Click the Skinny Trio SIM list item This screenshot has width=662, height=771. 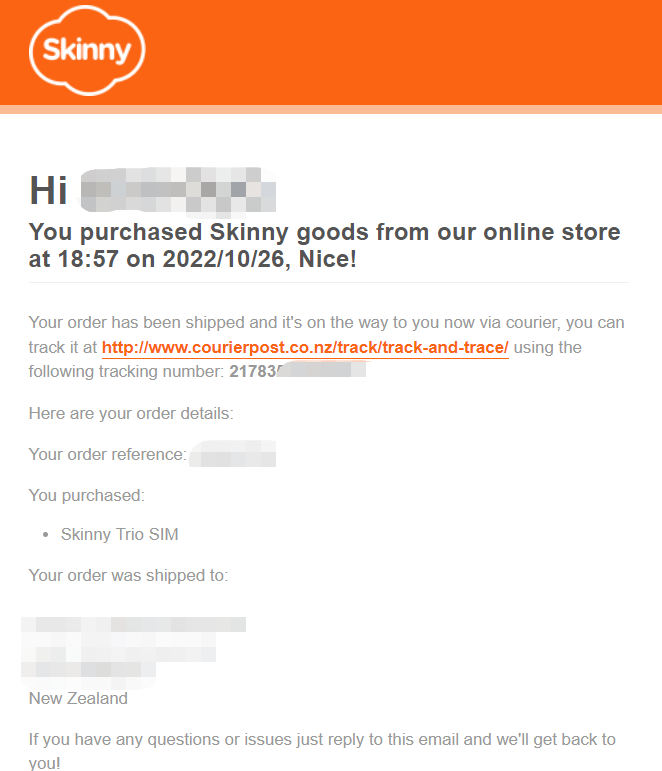point(120,534)
